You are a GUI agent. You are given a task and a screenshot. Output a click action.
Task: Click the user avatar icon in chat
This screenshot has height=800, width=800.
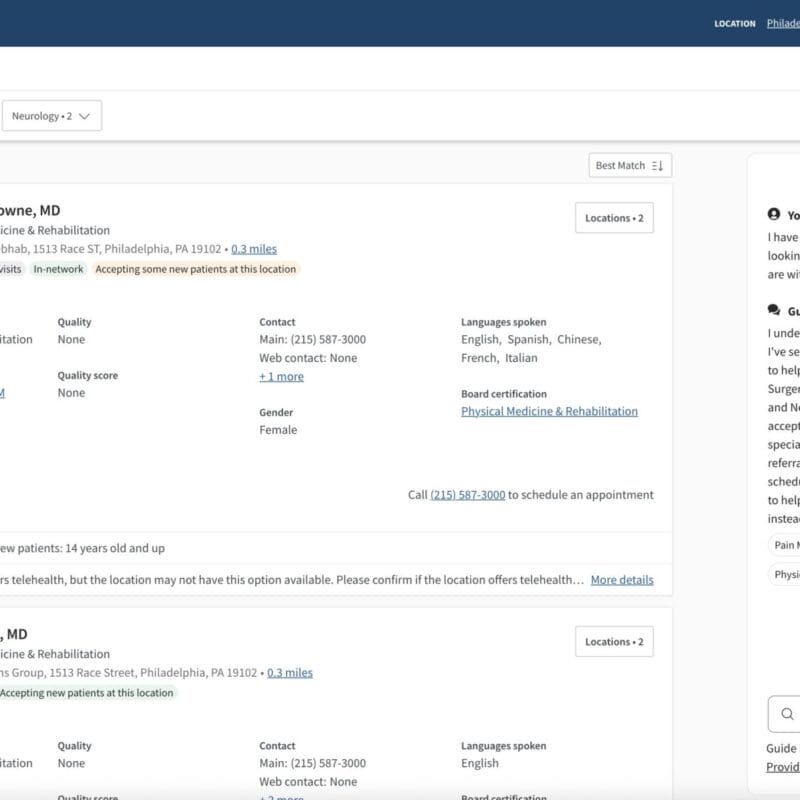coord(773,215)
